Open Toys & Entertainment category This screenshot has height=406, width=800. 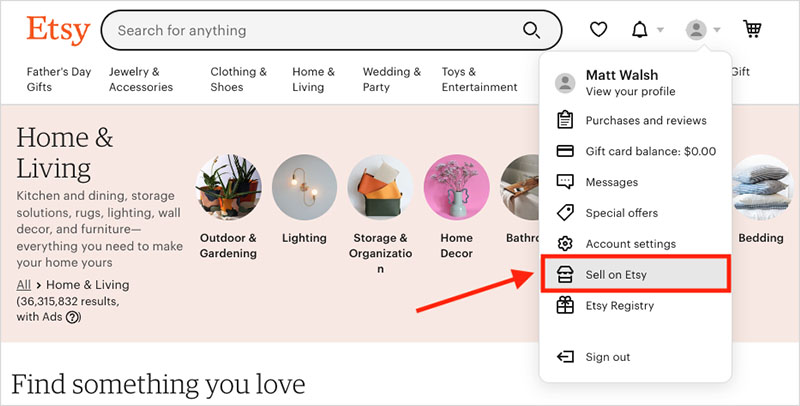480,79
